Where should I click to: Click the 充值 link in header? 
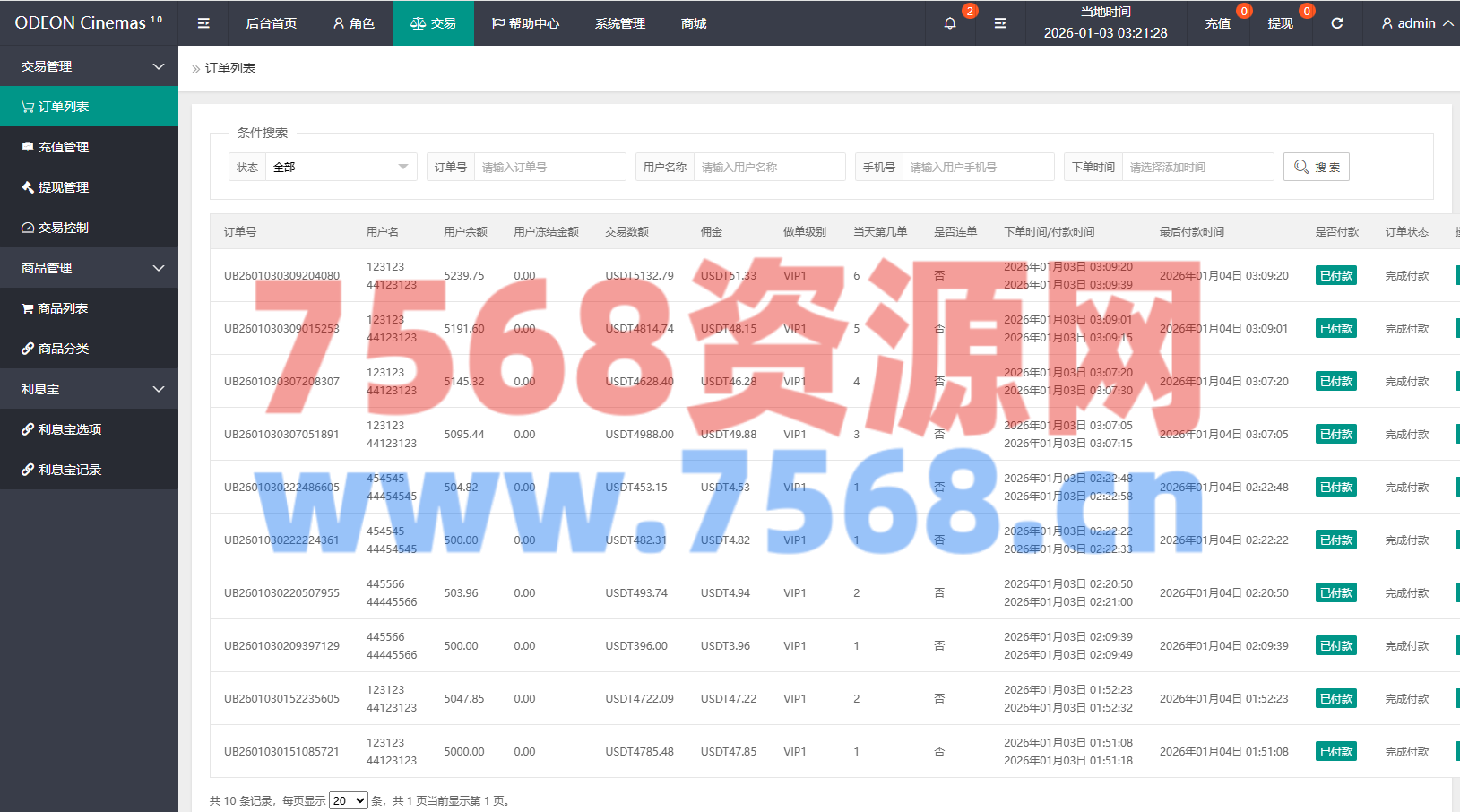(1217, 23)
